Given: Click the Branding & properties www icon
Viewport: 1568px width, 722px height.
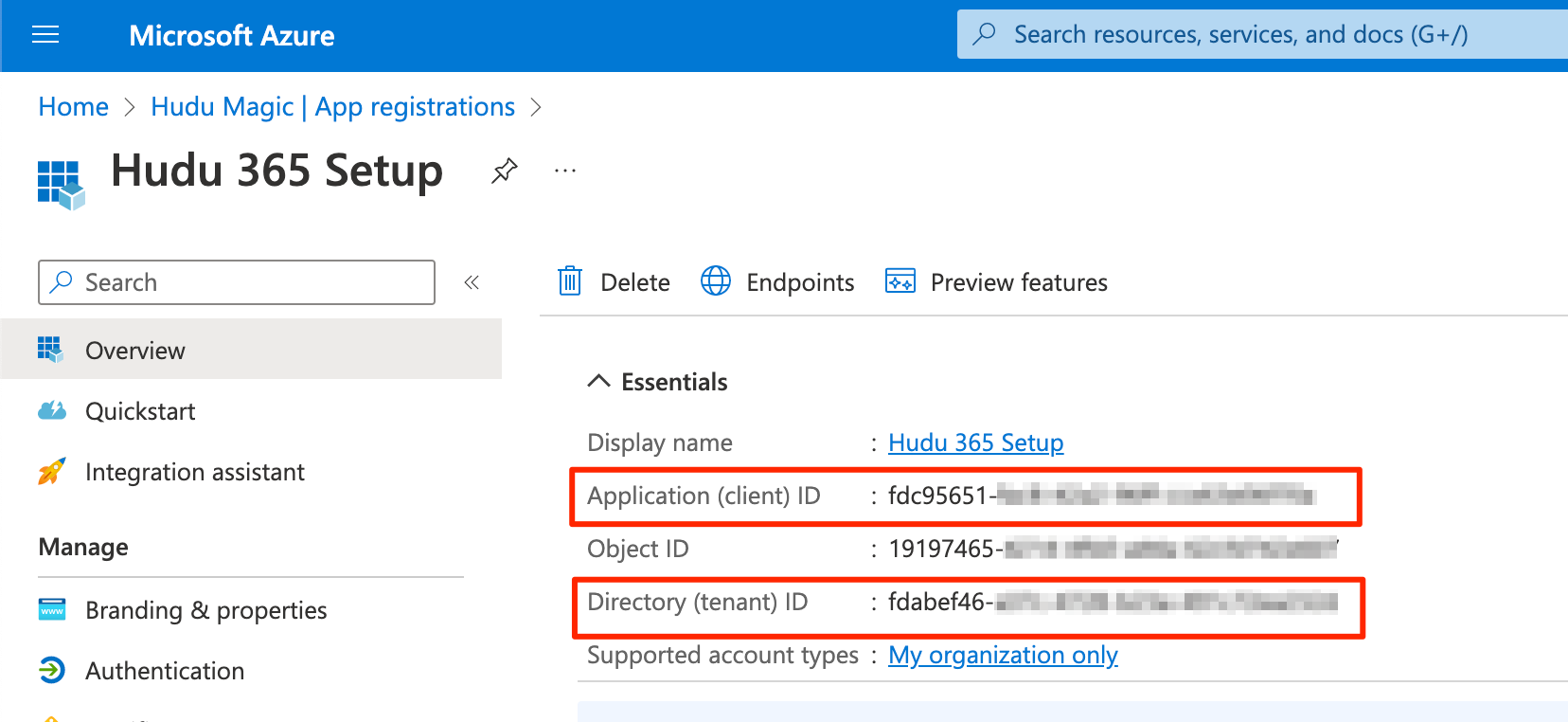Looking at the screenshot, I should [52, 609].
